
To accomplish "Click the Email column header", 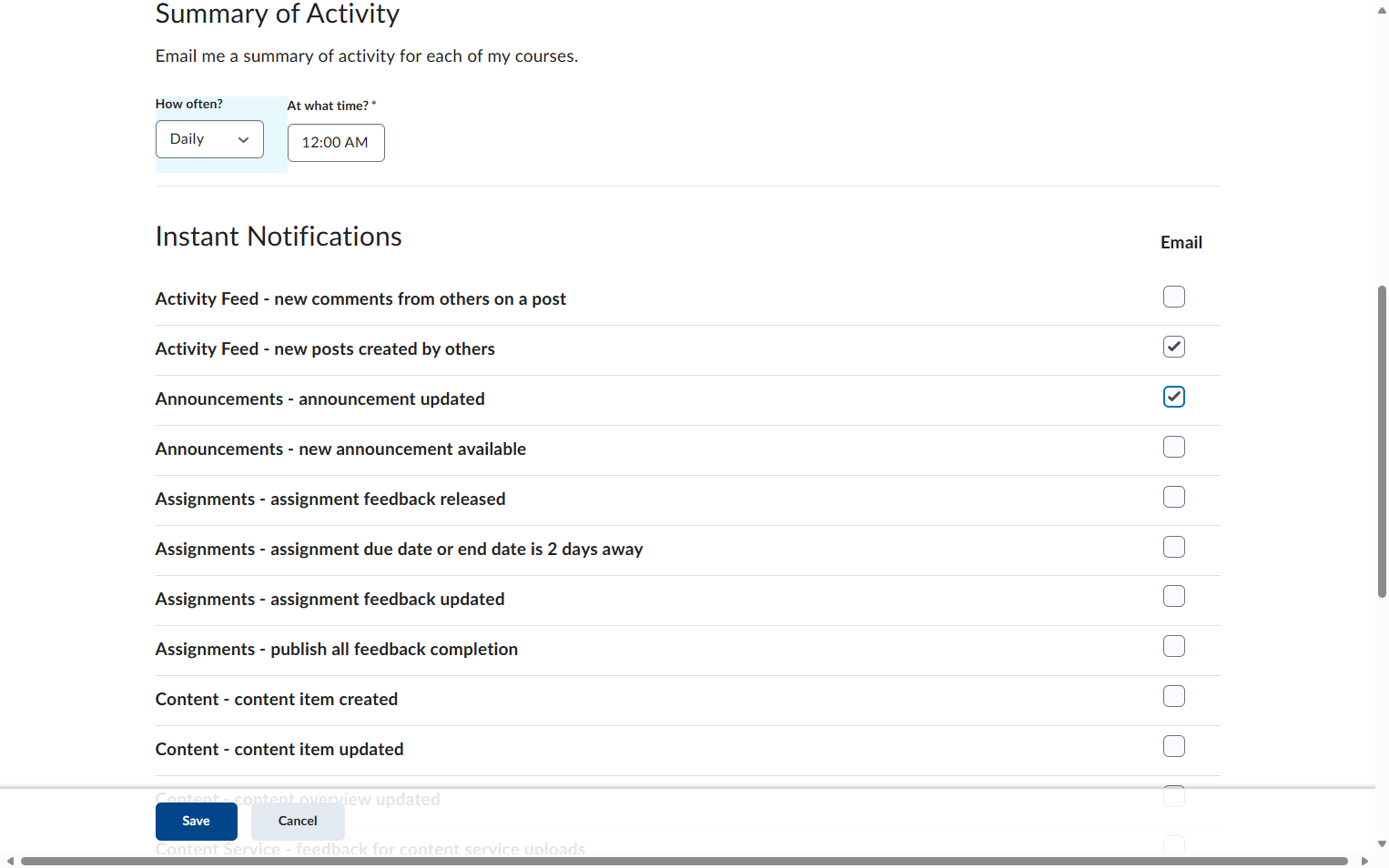I will click(1181, 243).
